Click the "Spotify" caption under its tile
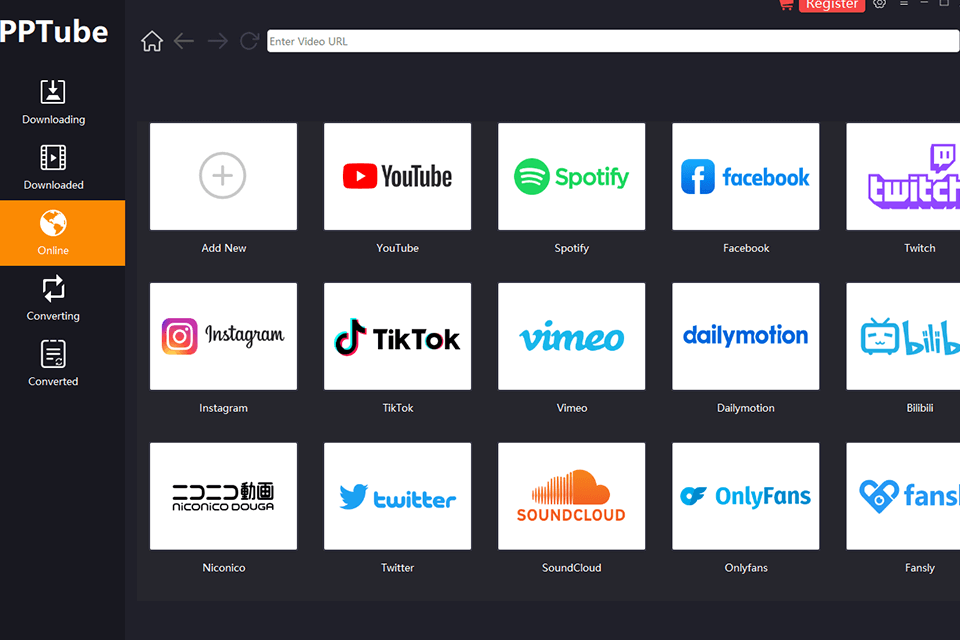Image resolution: width=960 pixels, height=640 pixels. click(x=571, y=248)
